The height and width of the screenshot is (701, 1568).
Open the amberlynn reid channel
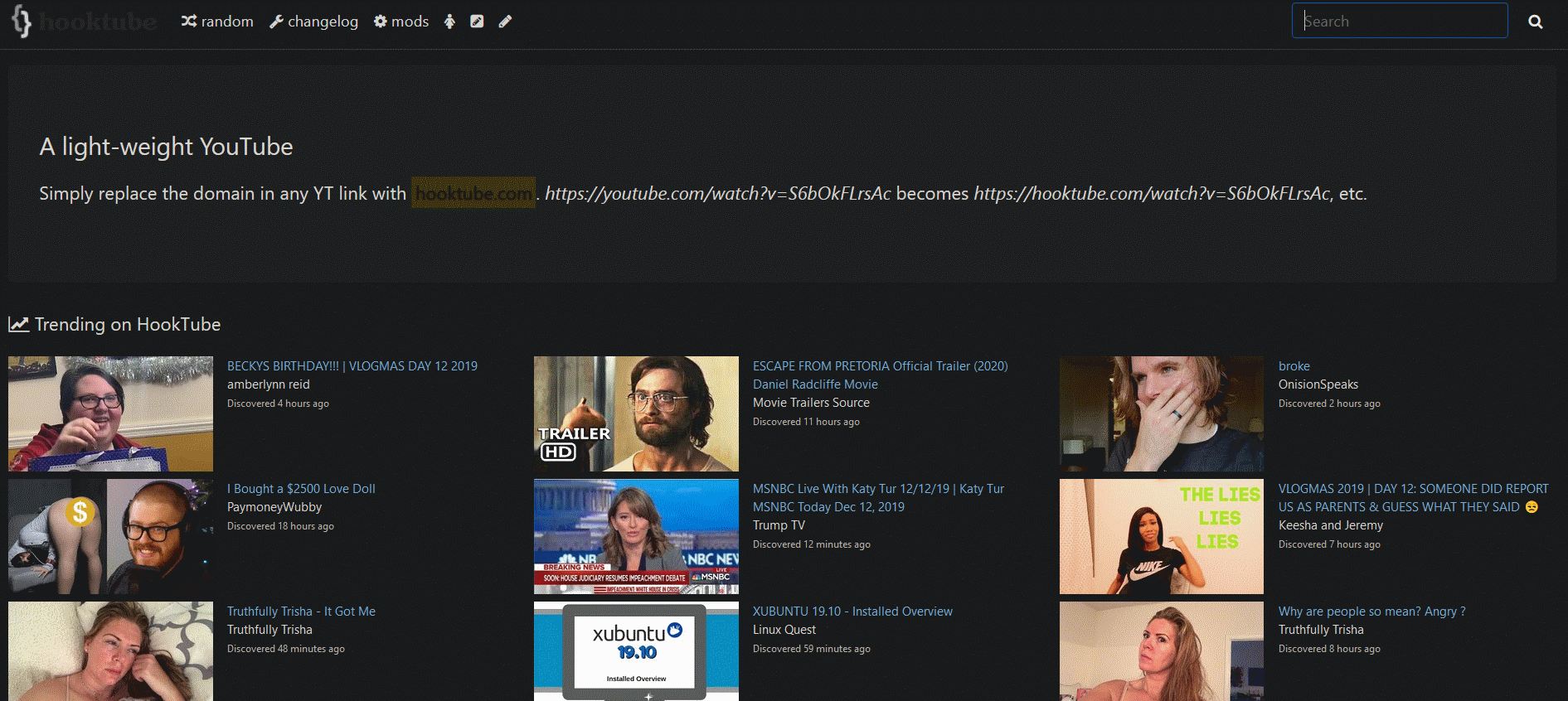269,384
